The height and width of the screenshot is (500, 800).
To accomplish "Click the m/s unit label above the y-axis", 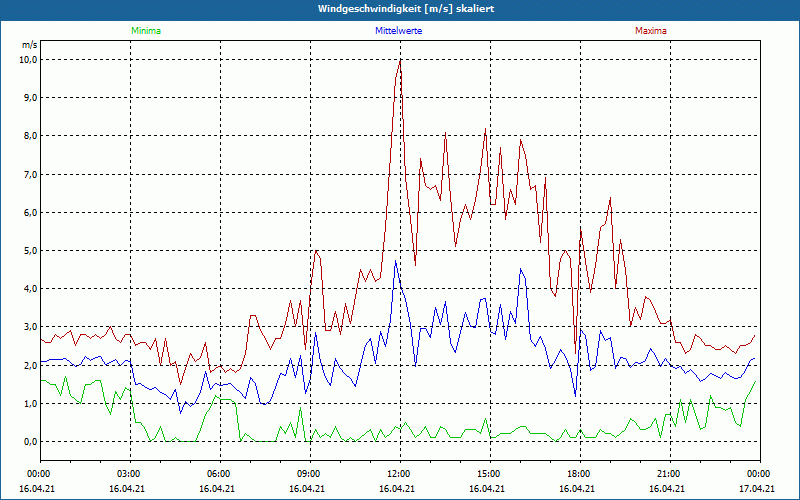I will coord(30,45).
